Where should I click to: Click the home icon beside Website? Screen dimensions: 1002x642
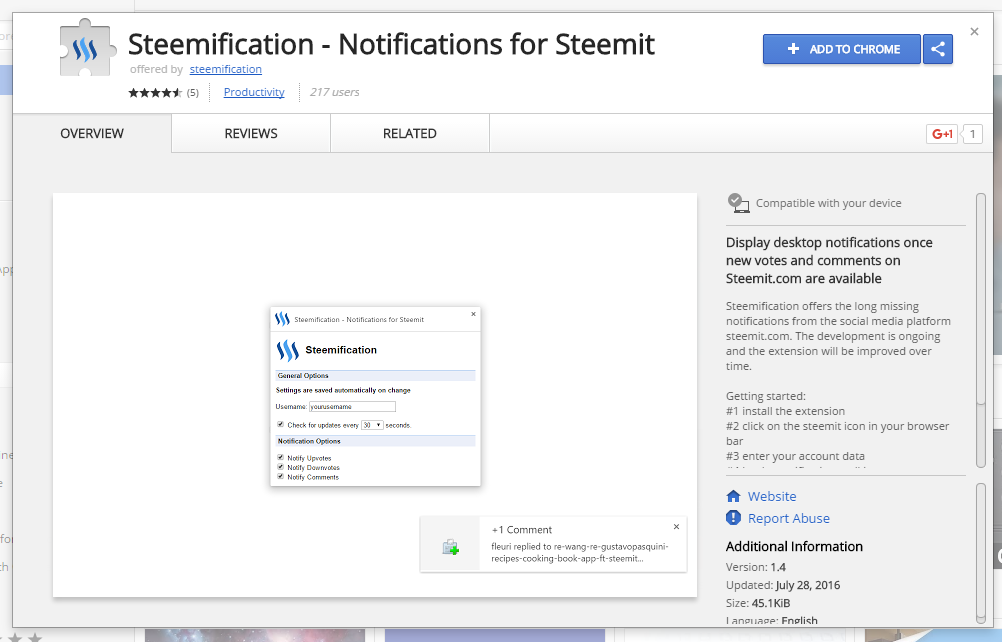(x=734, y=496)
